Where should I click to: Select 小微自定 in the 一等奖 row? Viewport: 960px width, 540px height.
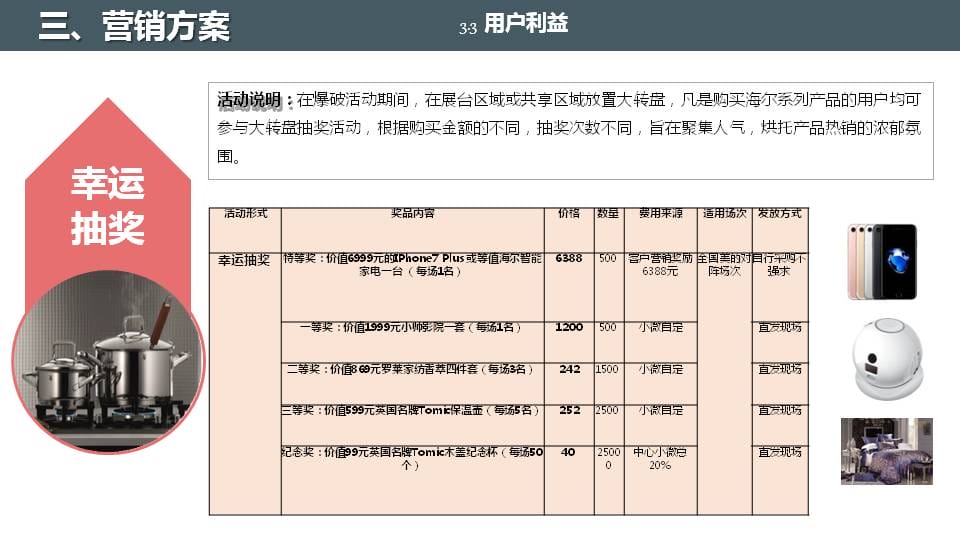(661, 327)
